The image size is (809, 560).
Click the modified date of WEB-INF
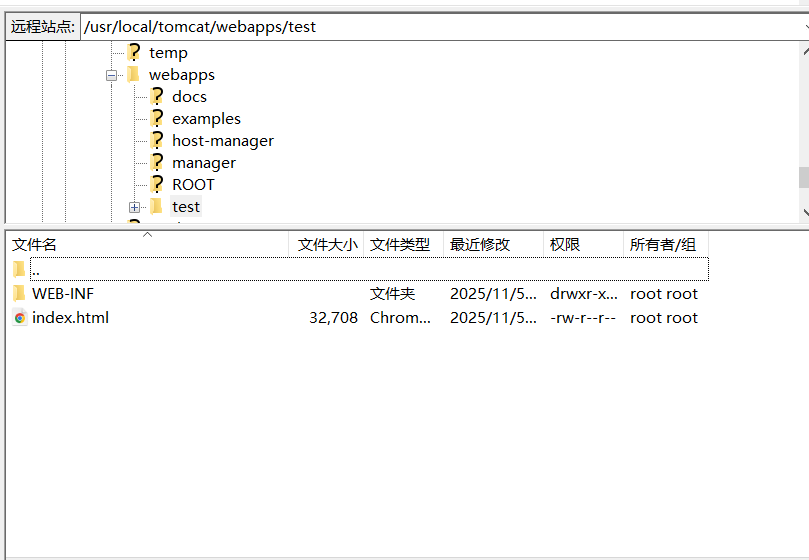[493, 294]
